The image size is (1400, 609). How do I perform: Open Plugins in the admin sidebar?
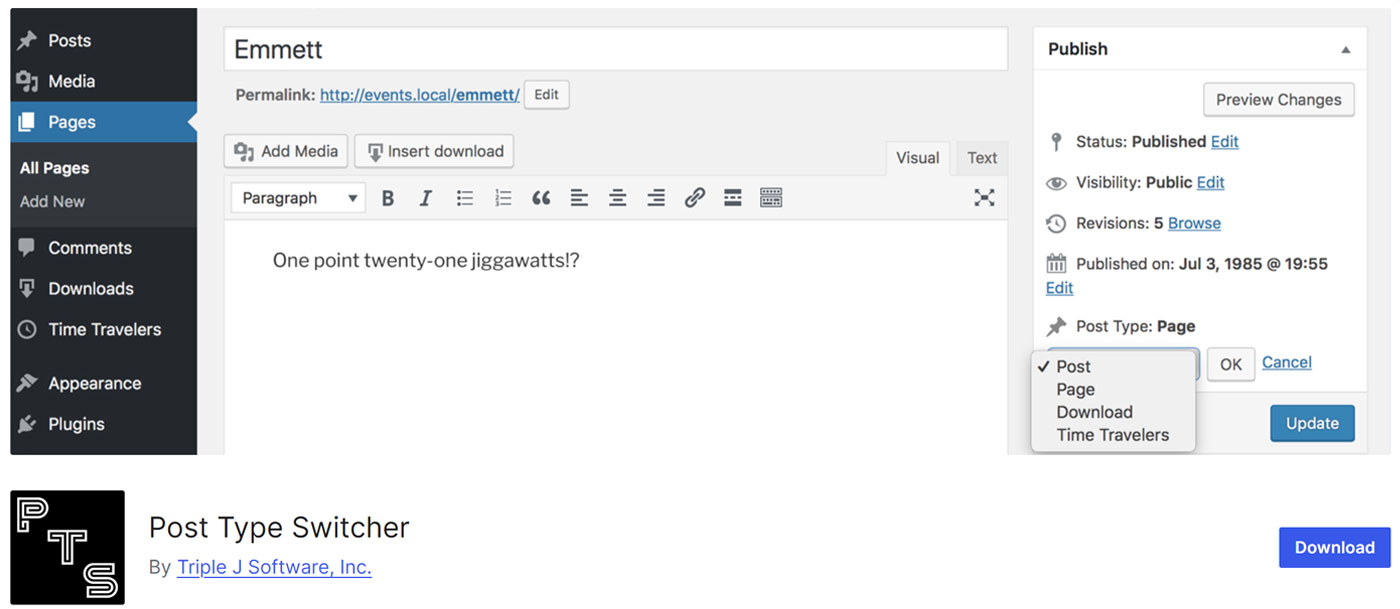76,424
